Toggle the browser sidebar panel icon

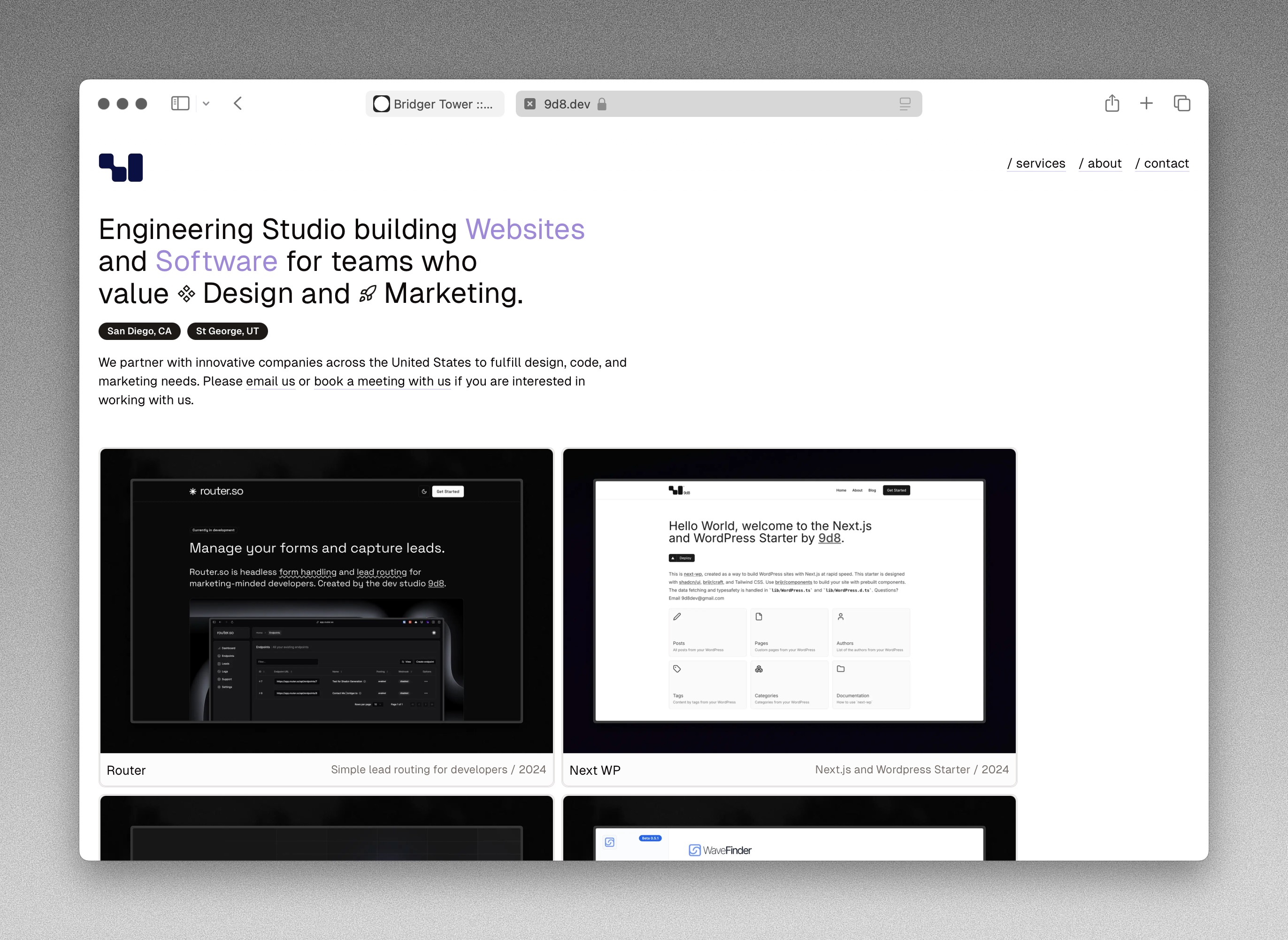pyautogui.click(x=180, y=104)
